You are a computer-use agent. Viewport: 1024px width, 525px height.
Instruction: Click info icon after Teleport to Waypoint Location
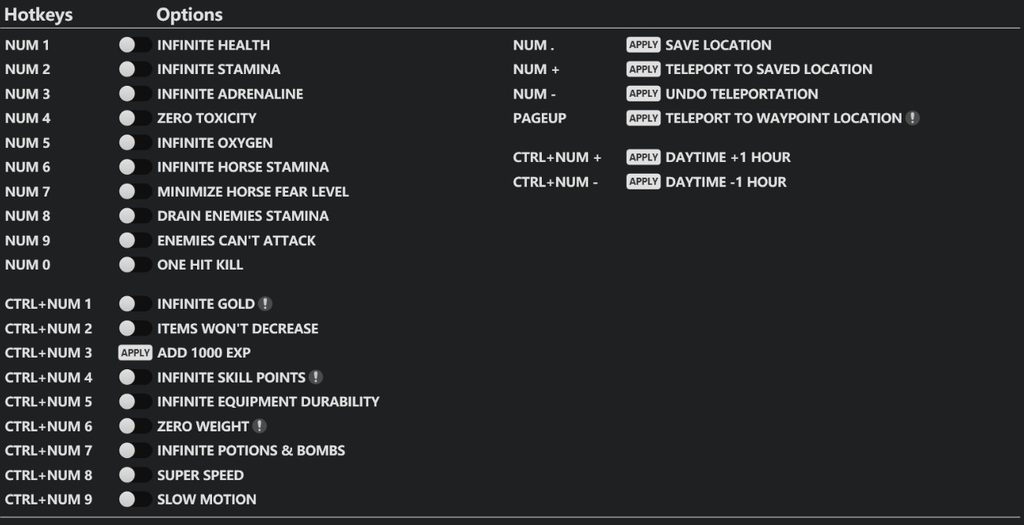pyautogui.click(x=912, y=118)
